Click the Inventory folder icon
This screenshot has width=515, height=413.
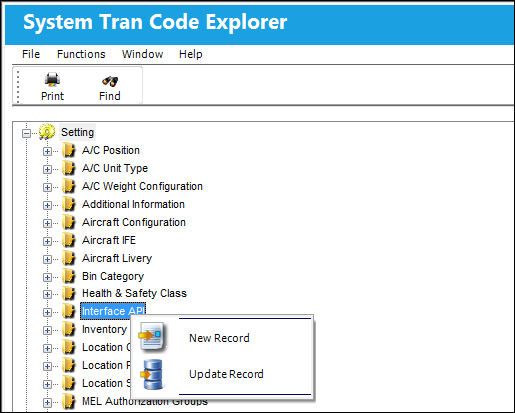coord(69,329)
